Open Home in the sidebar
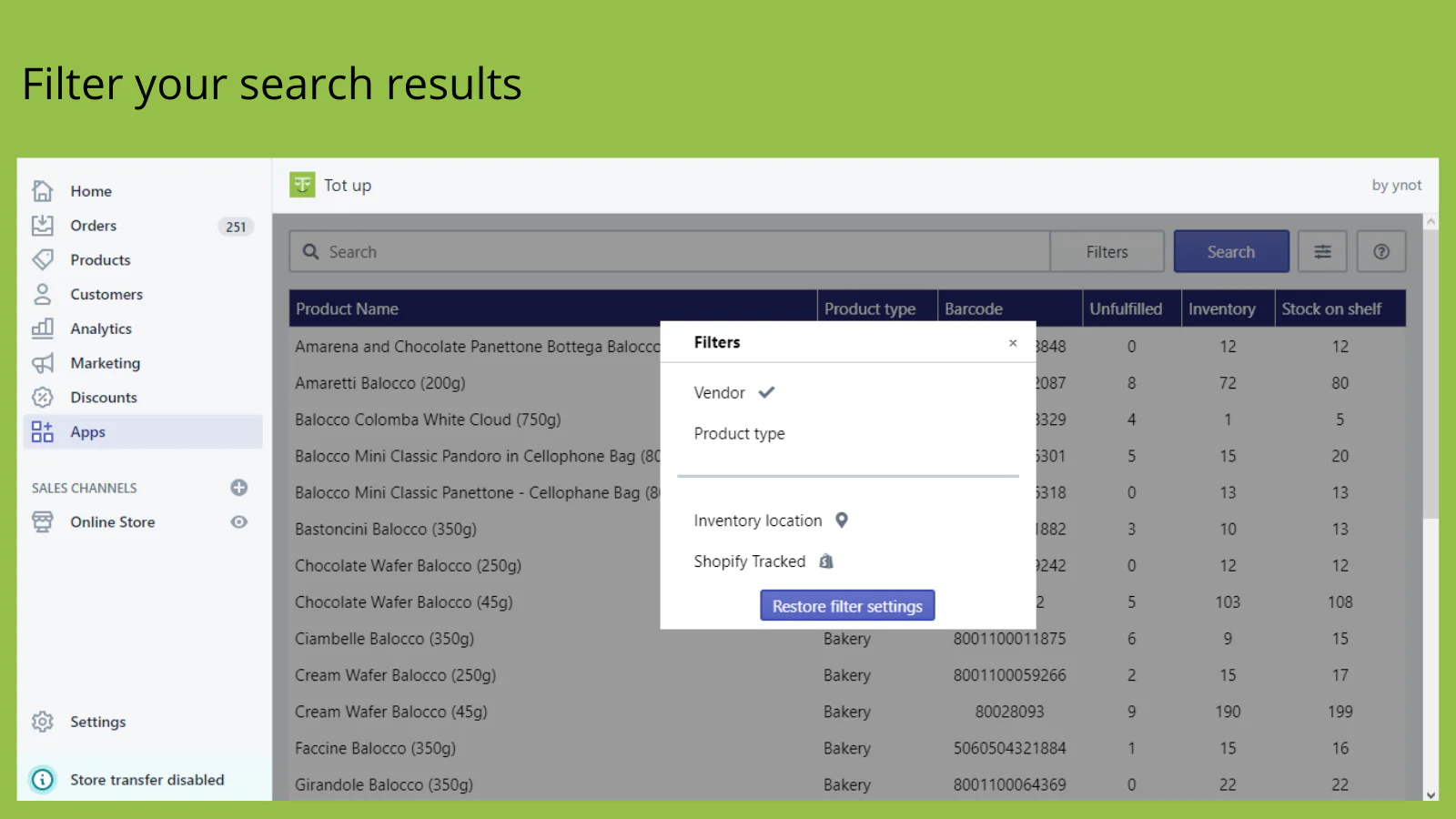The width and height of the screenshot is (1456, 819). pos(91,191)
